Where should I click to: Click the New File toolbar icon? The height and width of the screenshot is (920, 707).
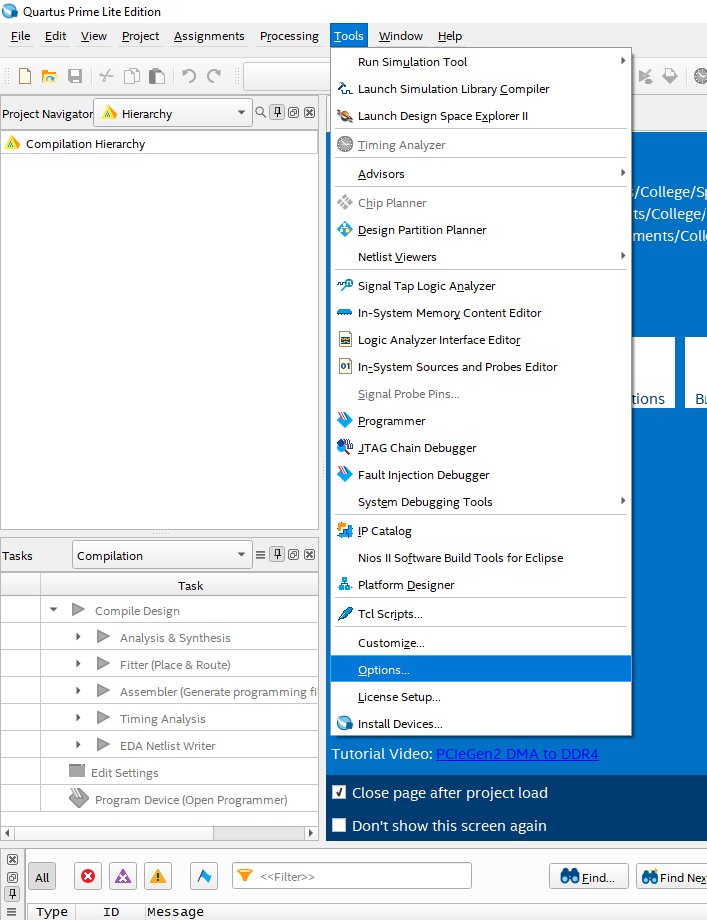click(x=25, y=76)
